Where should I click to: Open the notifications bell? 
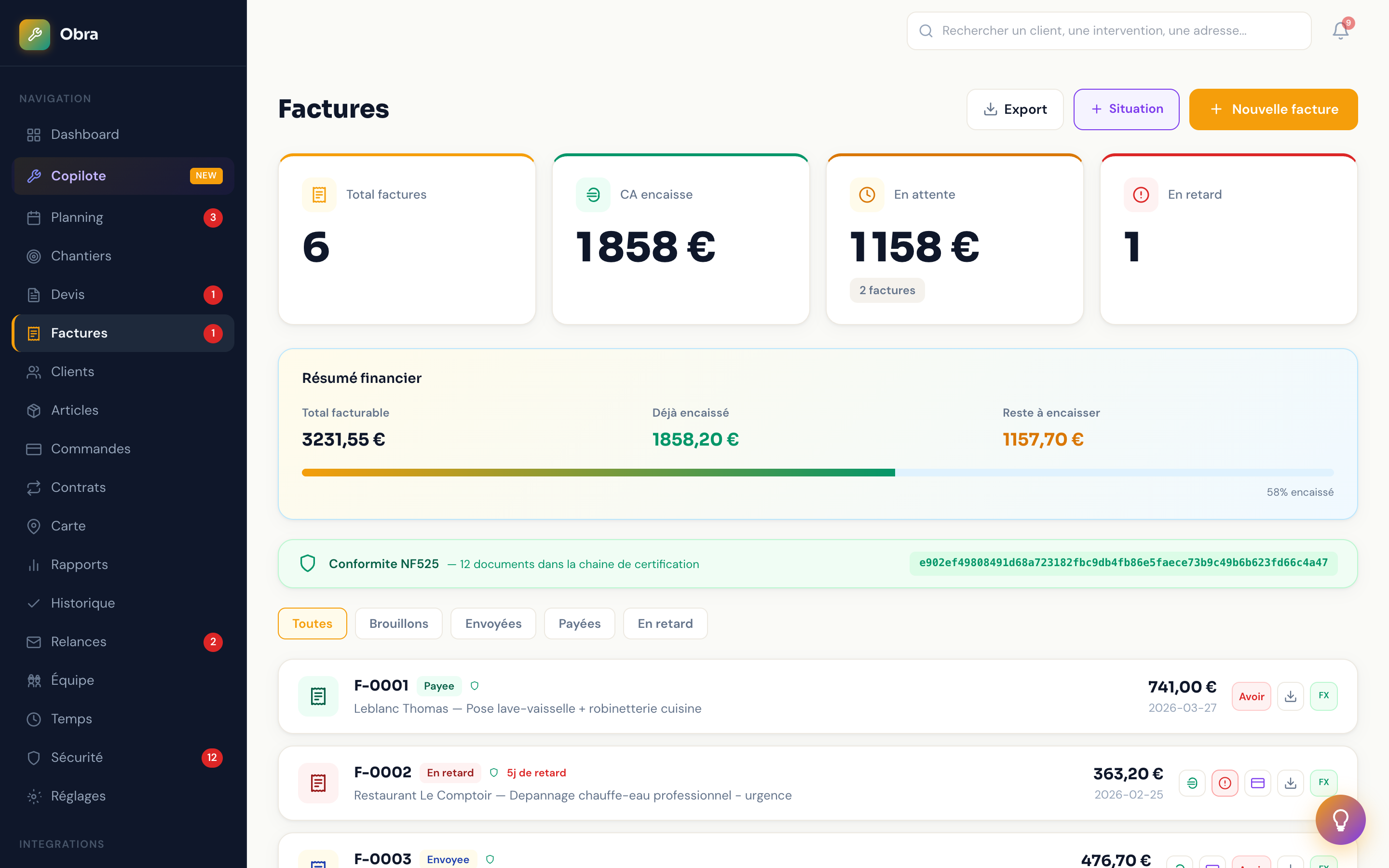pyautogui.click(x=1340, y=30)
